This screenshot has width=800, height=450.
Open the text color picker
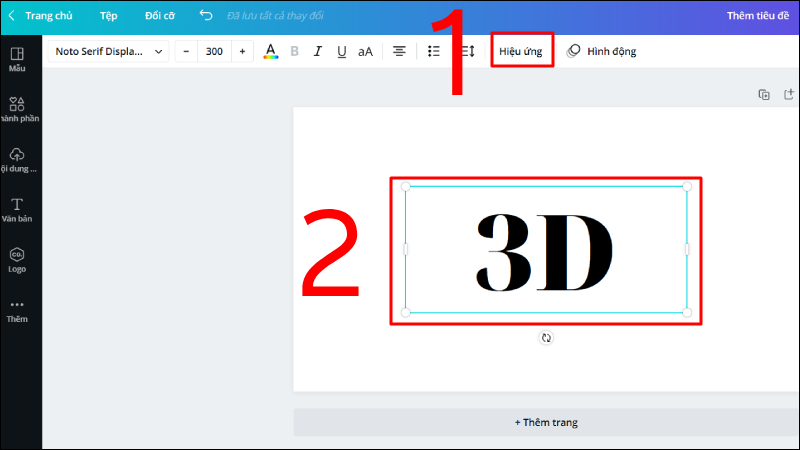coord(270,51)
